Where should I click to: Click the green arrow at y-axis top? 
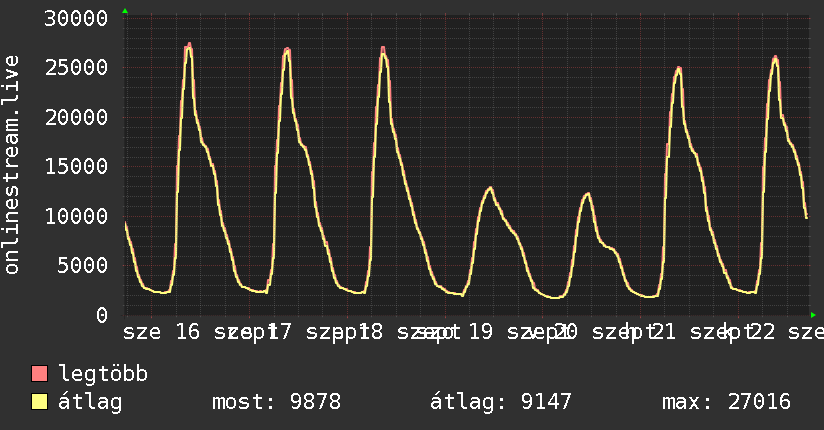125,11
